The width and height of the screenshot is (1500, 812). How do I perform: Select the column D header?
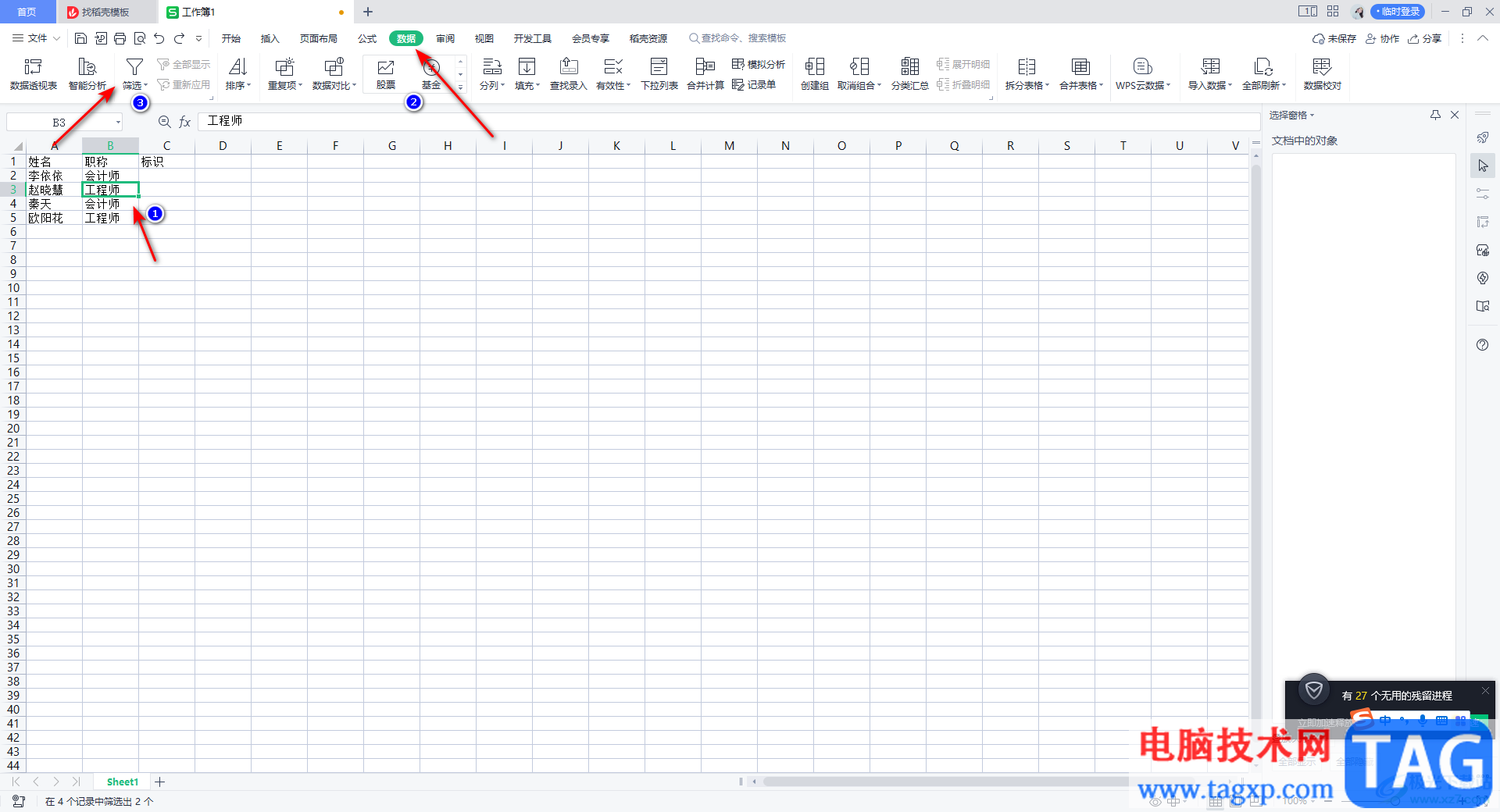(x=223, y=145)
